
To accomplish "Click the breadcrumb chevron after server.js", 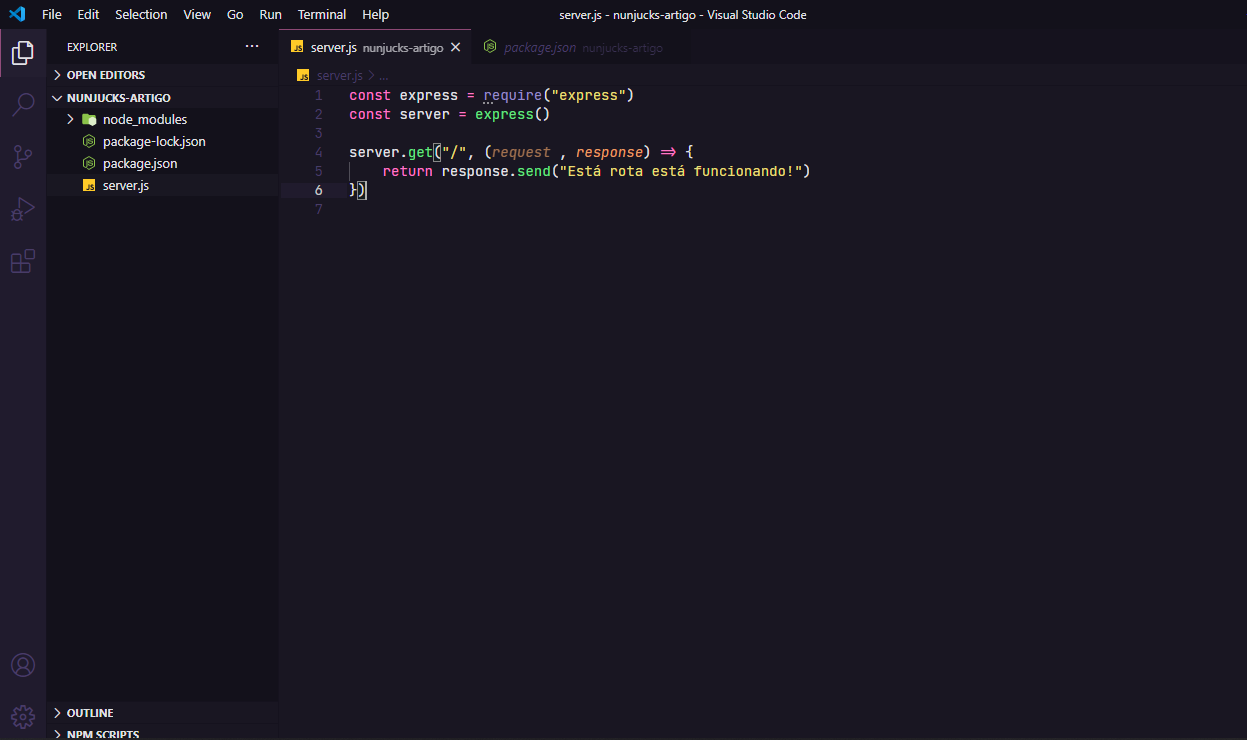I will pyautogui.click(x=371, y=75).
